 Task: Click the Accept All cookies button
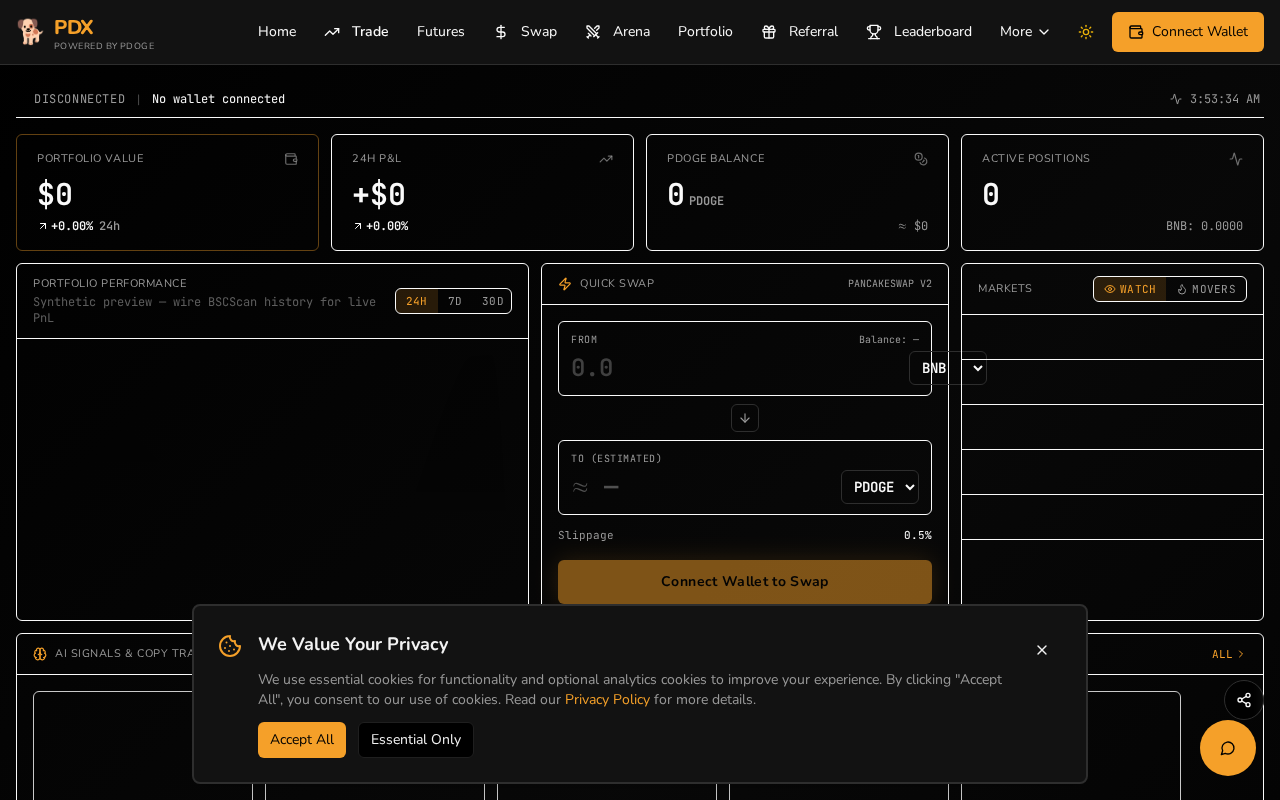pyautogui.click(x=302, y=740)
